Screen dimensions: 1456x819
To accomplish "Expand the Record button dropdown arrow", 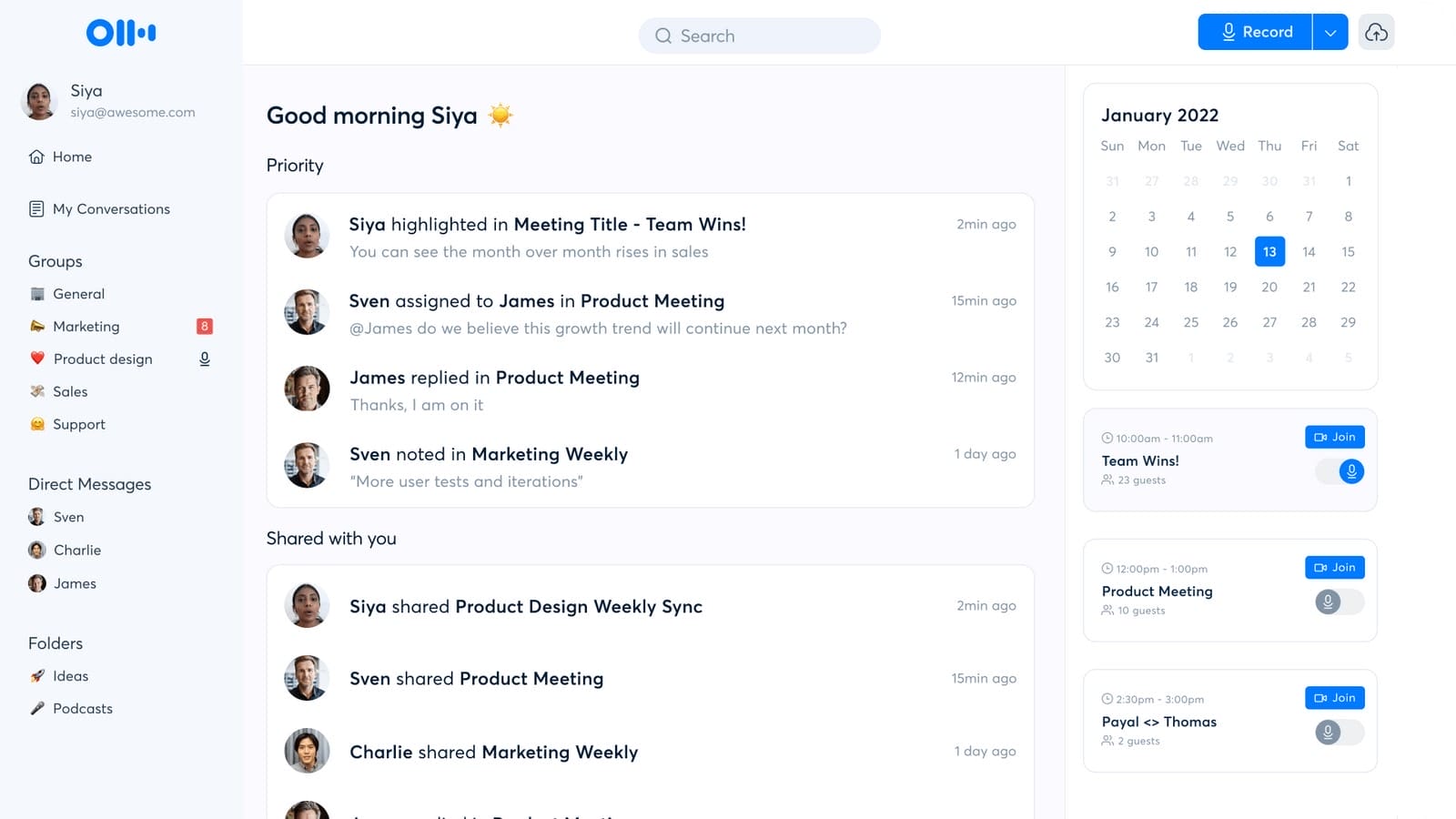I will point(1330,32).
